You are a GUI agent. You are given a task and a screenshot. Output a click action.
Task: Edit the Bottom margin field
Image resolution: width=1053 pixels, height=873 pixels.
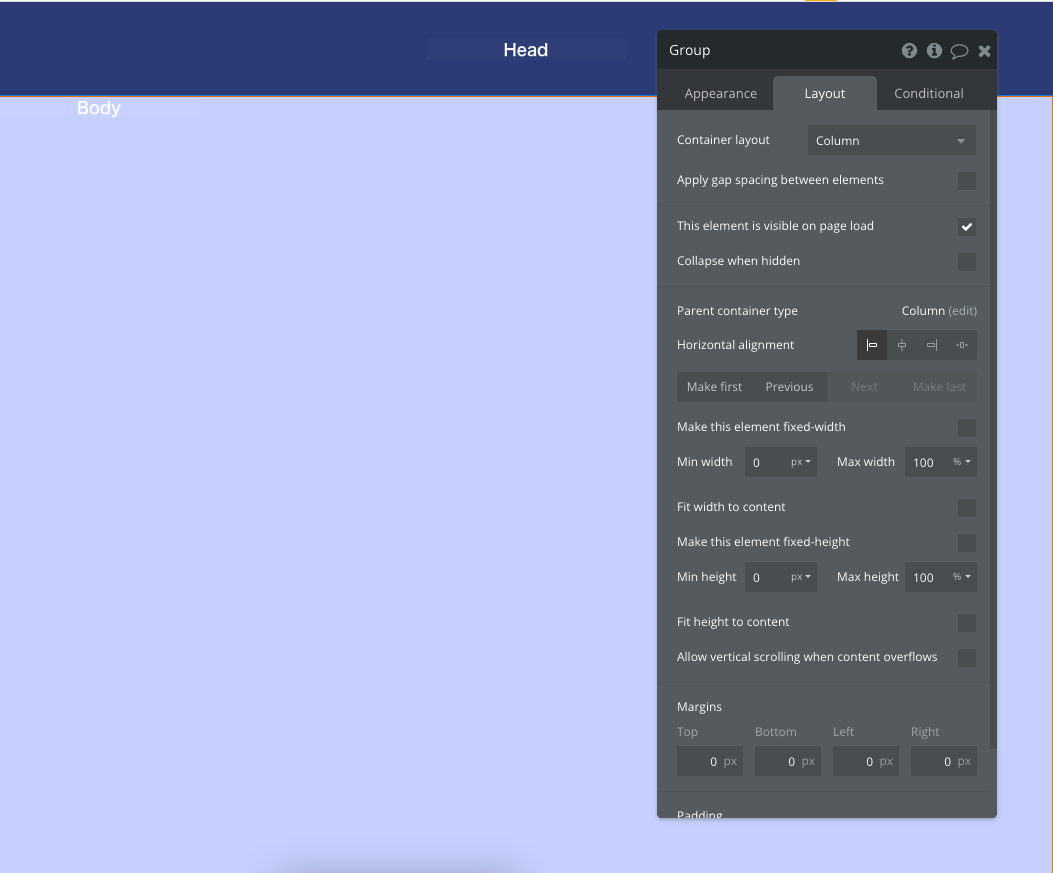click(x=788, y=762)
